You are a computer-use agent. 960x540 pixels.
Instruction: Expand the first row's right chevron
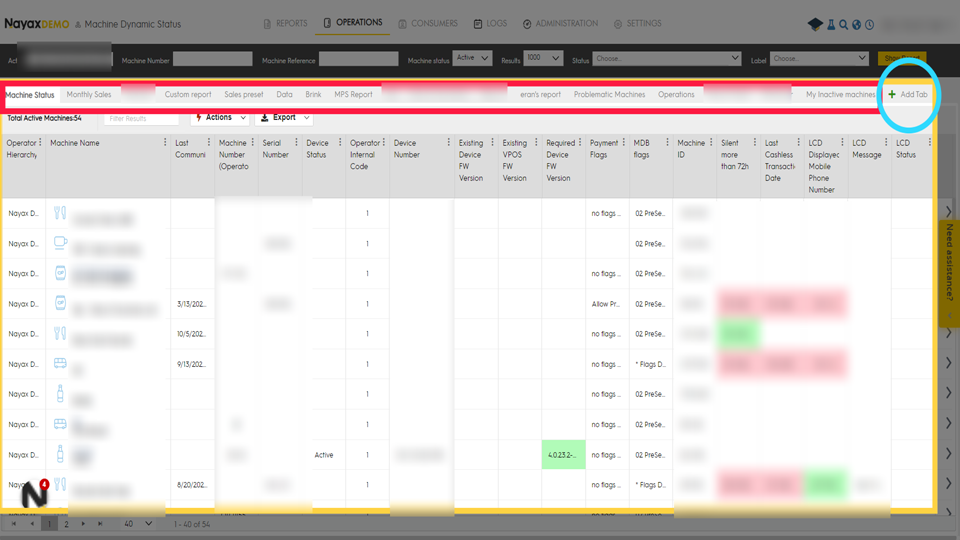948,211
